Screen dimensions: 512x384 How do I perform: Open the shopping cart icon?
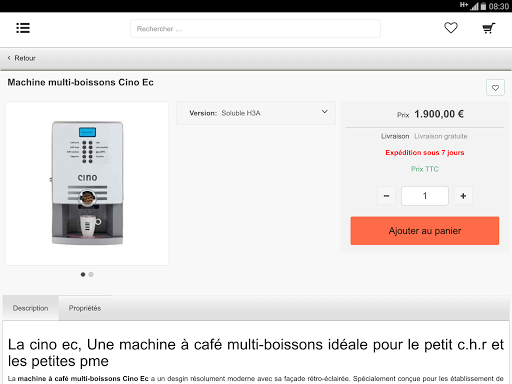tap(489, 28)
